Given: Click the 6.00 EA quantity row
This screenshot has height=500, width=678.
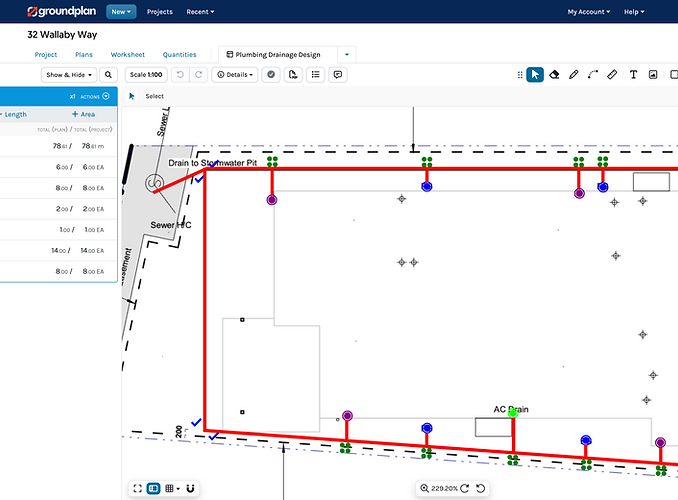Looking at the screenshot, I should 58,167.
